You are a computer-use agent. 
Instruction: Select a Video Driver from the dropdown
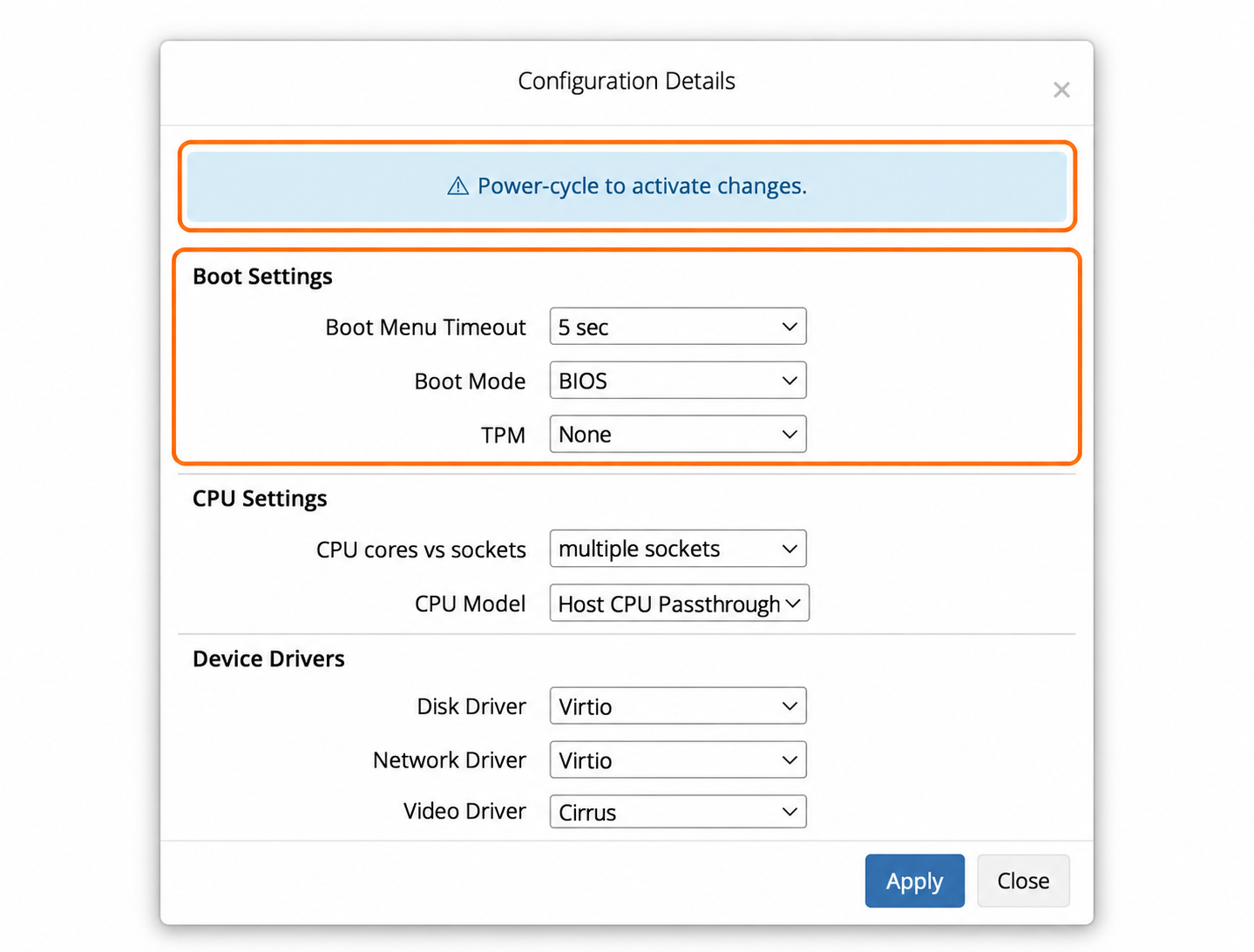click(x=678, y=812)
